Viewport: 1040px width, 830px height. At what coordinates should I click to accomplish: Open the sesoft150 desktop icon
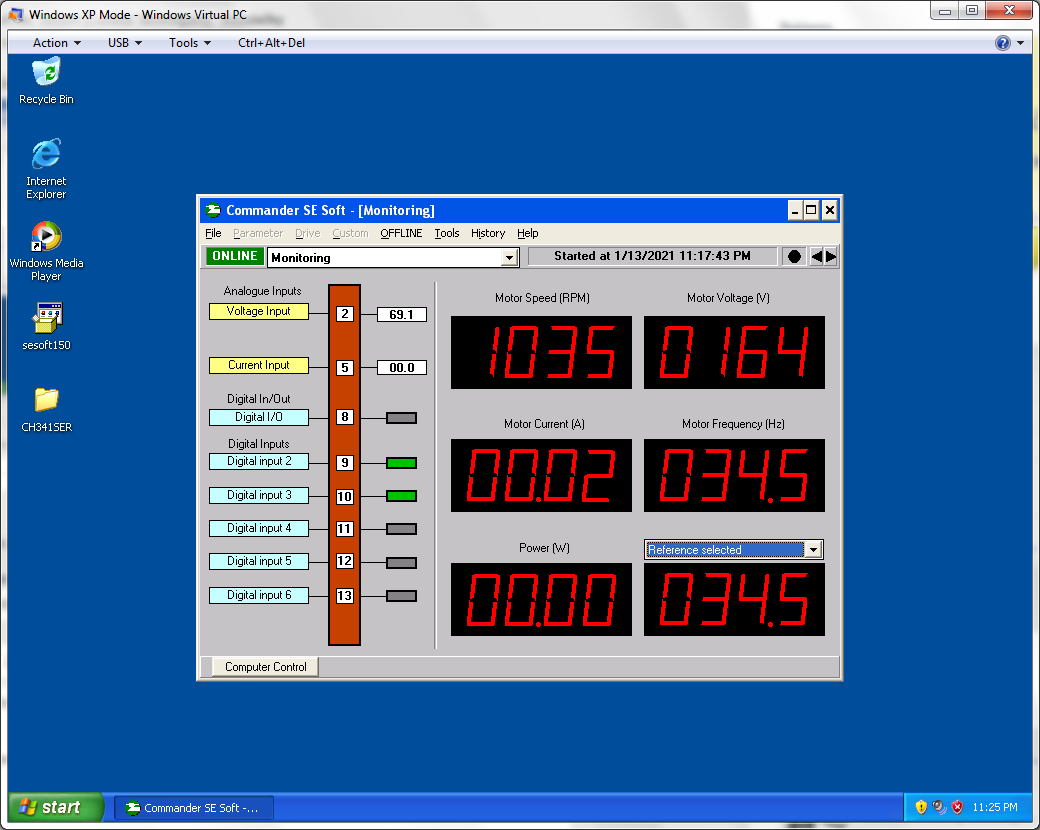point(46,320)
